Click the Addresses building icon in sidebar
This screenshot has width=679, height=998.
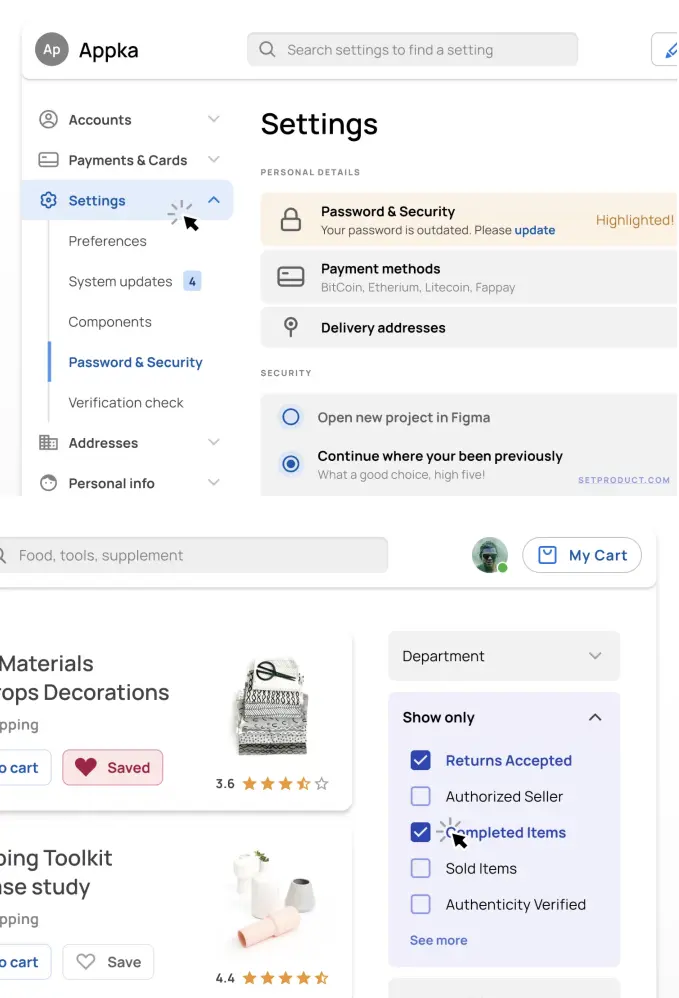coord(48,443)
